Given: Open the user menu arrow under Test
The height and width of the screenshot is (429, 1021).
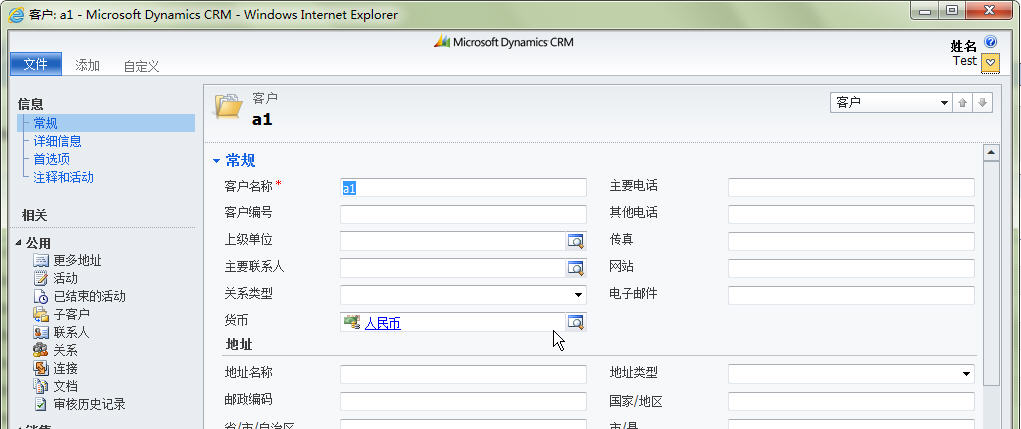Looking at the screenshot, I should pyautogui.click(x=990, y=63).
